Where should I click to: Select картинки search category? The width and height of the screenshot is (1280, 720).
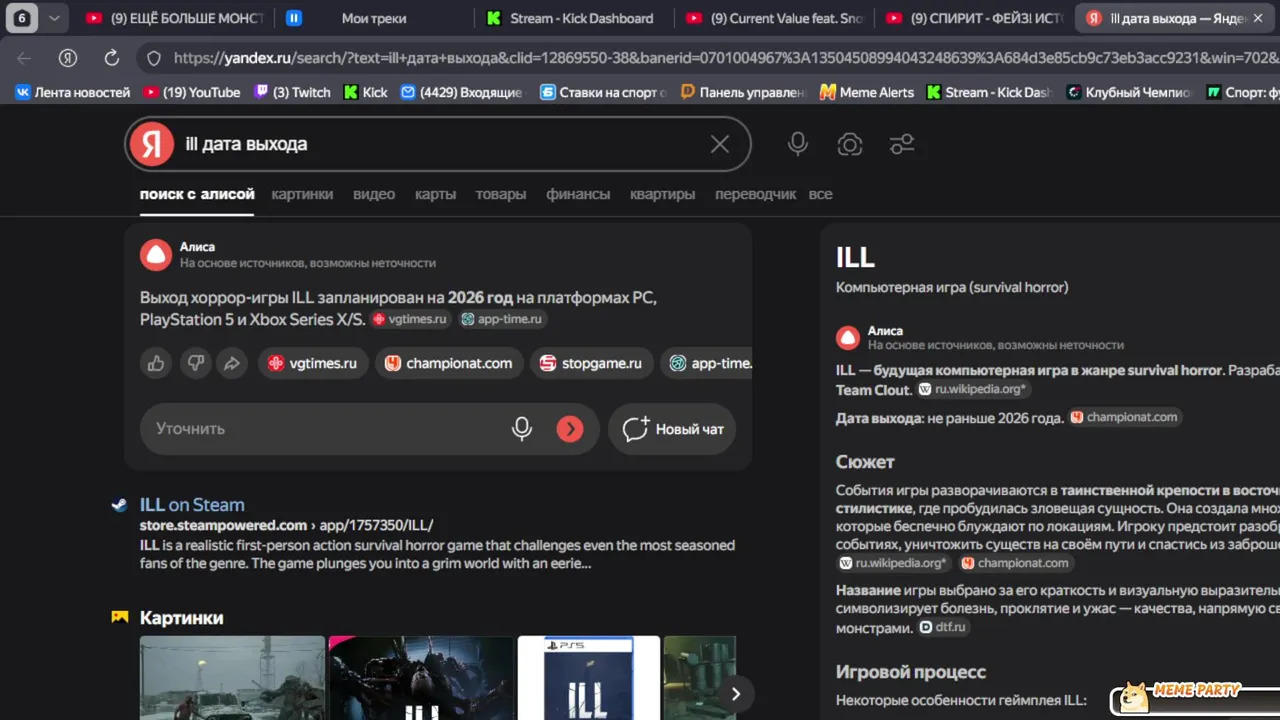pos(302,194)
